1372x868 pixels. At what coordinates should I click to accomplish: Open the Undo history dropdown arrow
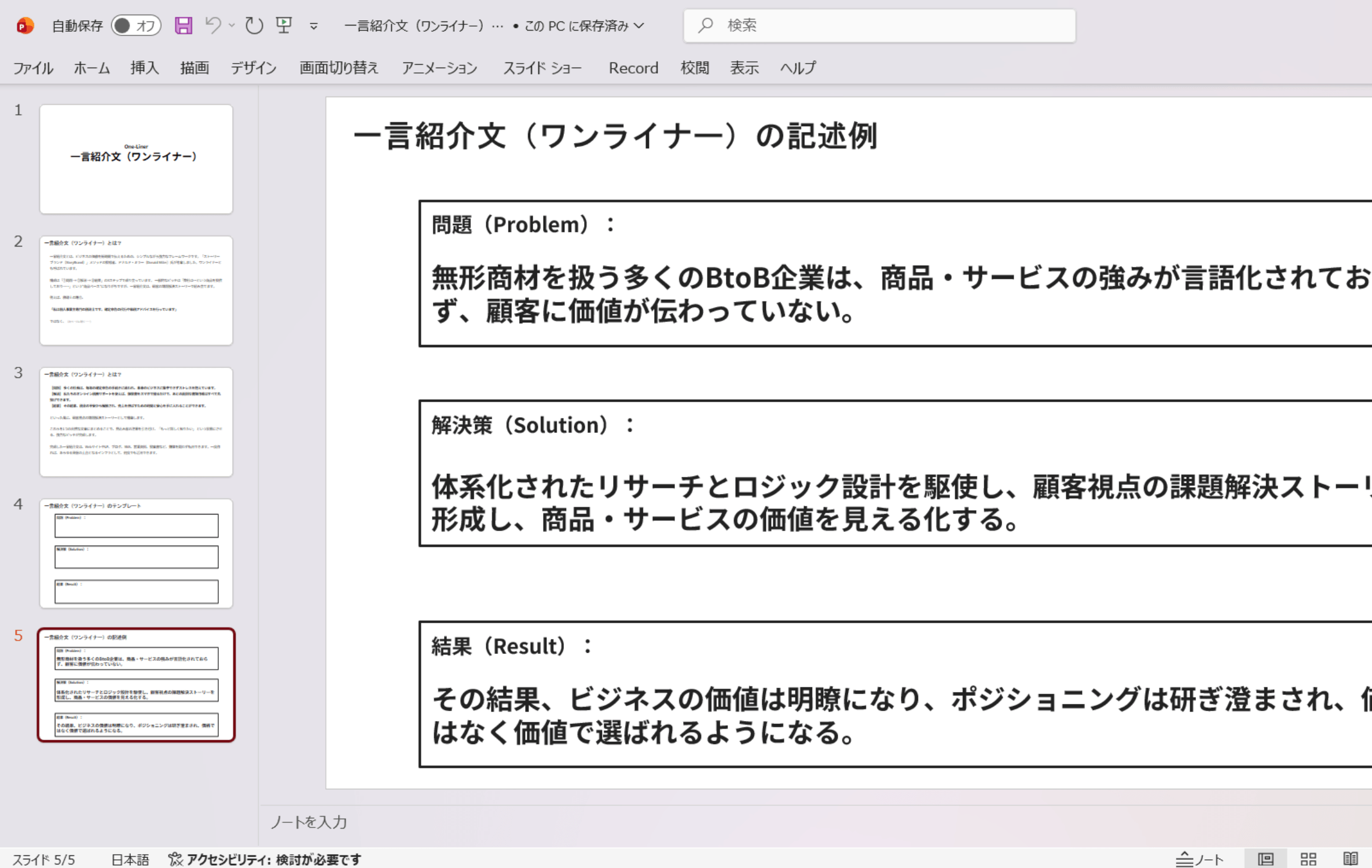[232, 25]
